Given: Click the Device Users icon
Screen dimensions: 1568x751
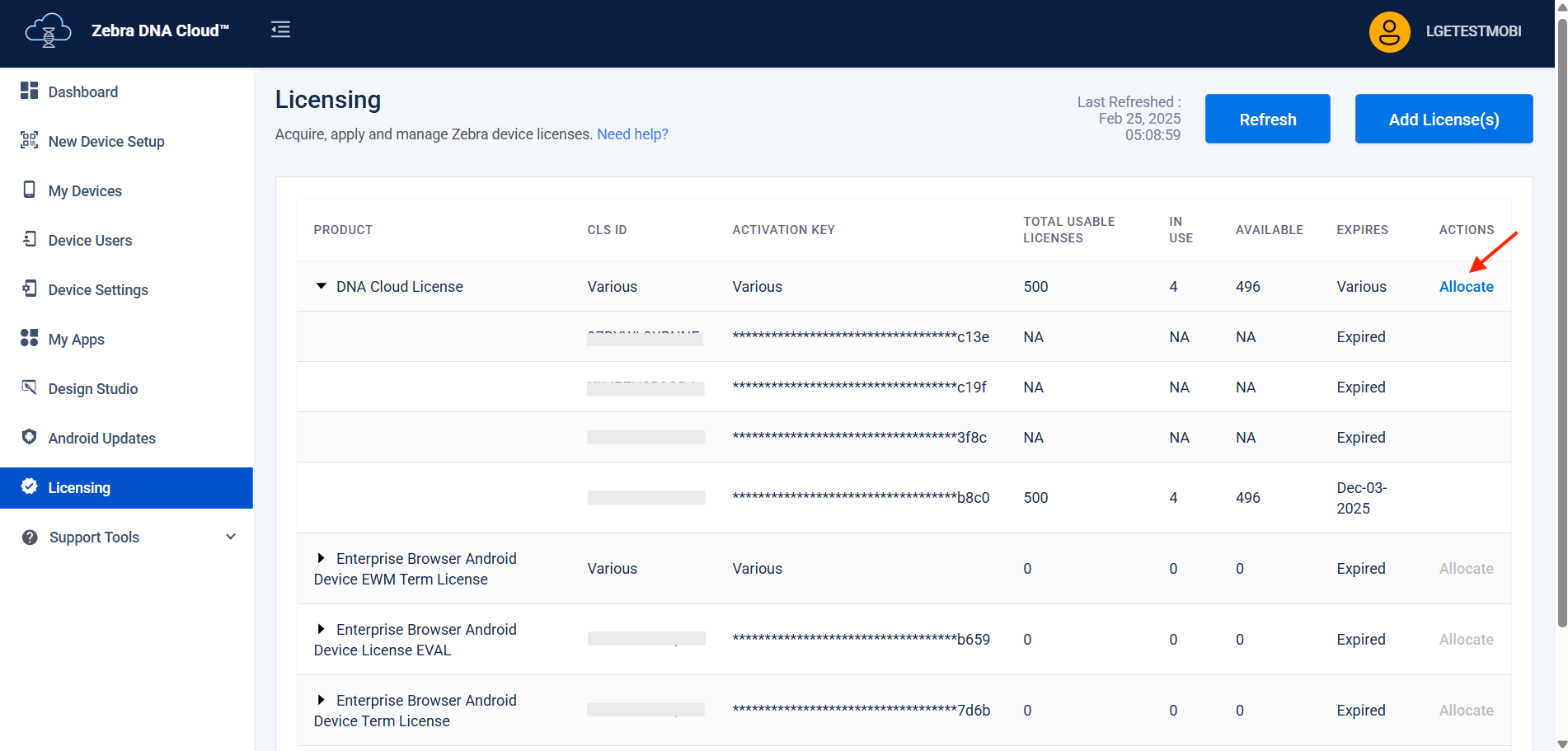Looking at the screenshot, I should [x=30, y=239].
